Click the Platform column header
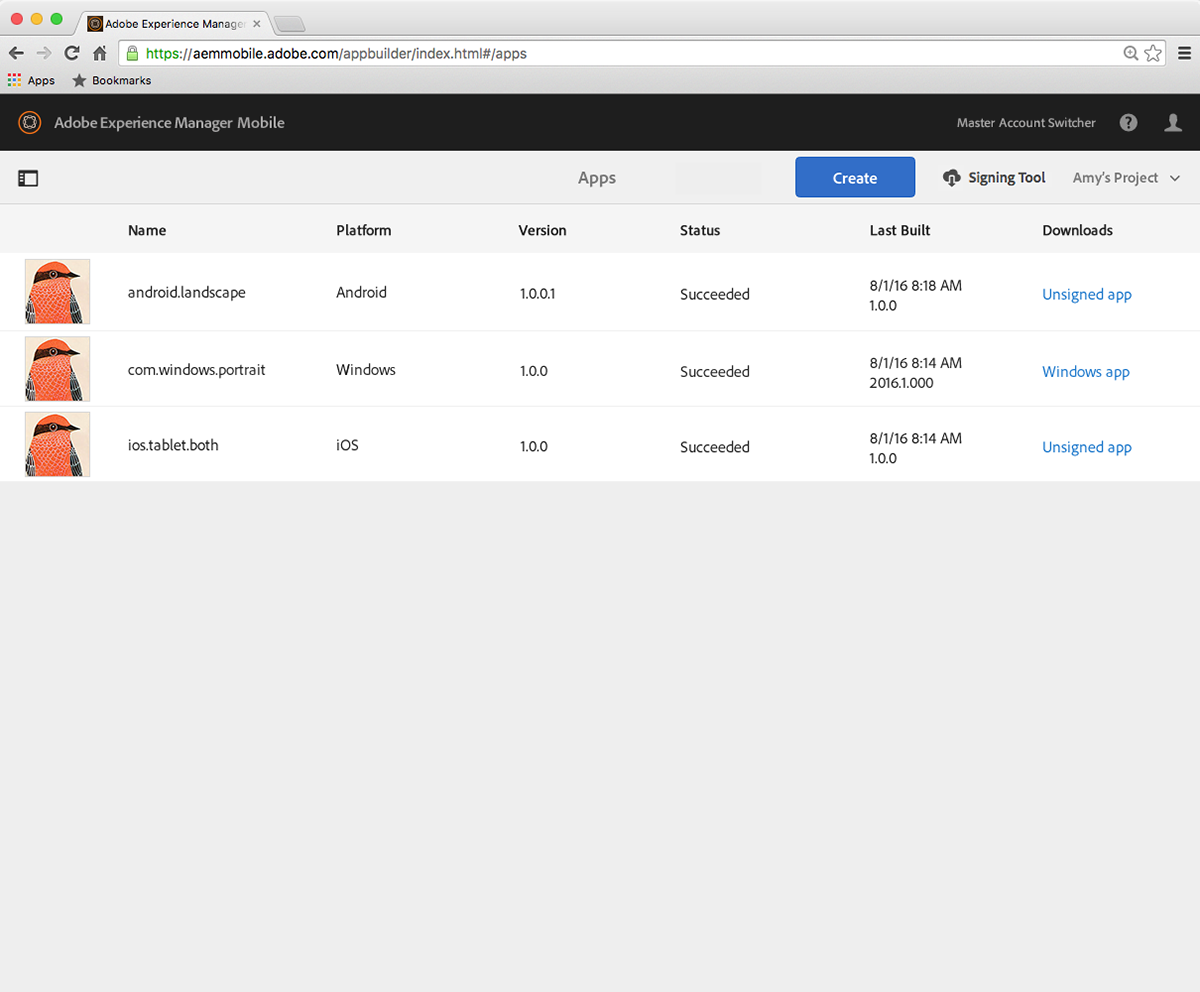Viewport: 1200px width, 992px height. coord(364,230)
